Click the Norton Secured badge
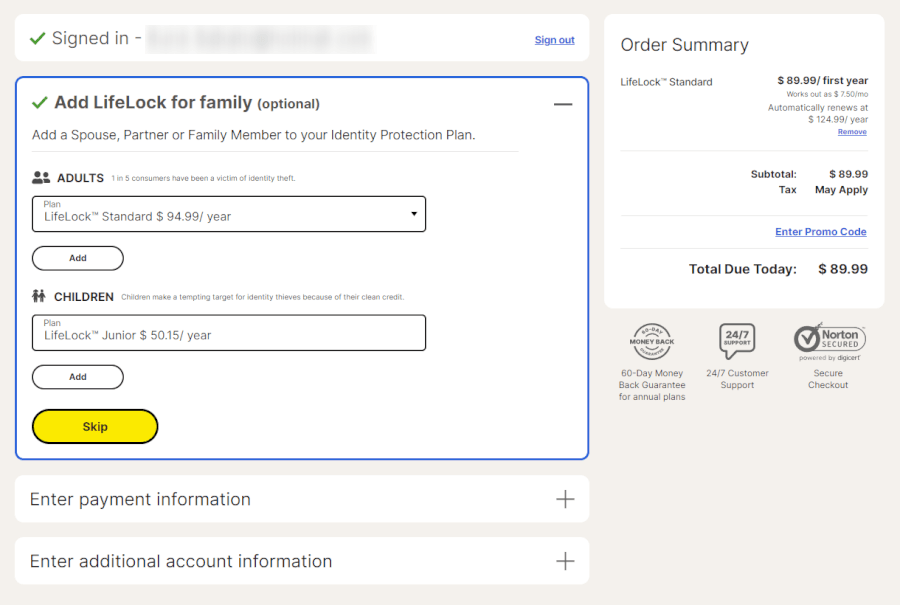 point(829,342)
